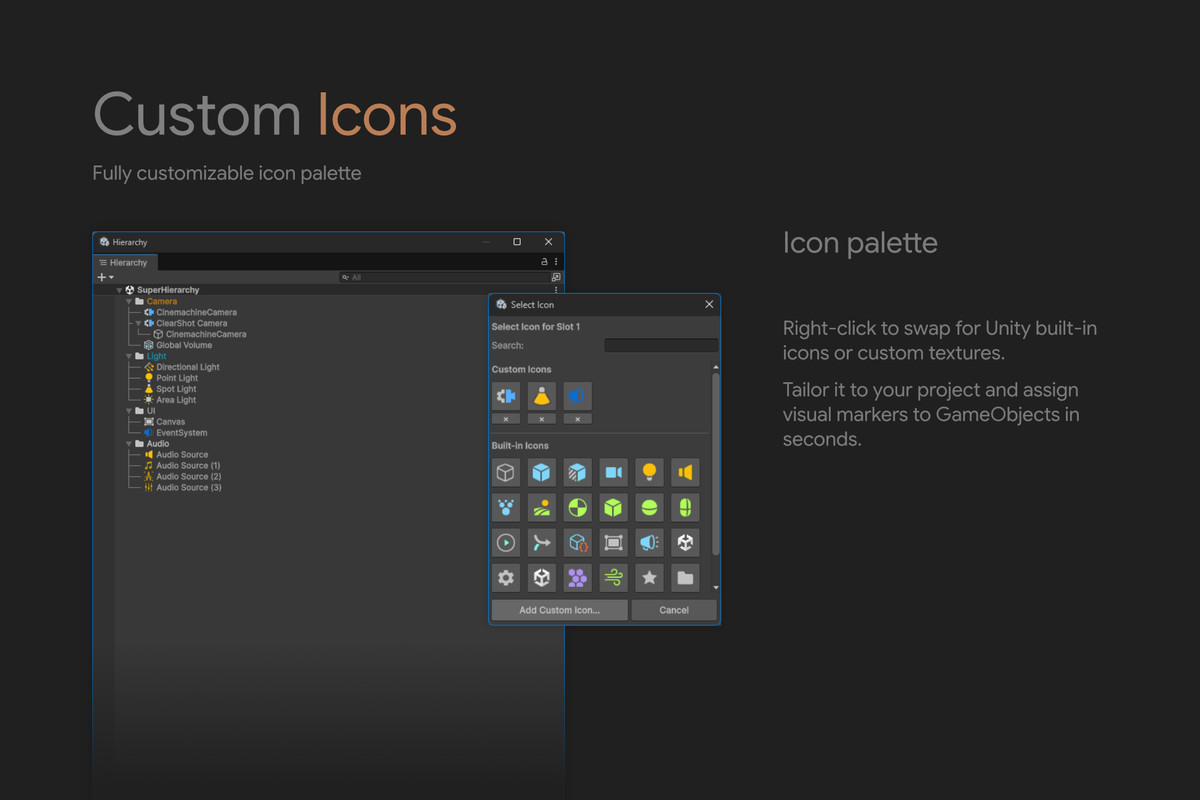Maximize the Hierarchy window

[x=517, y=242]
